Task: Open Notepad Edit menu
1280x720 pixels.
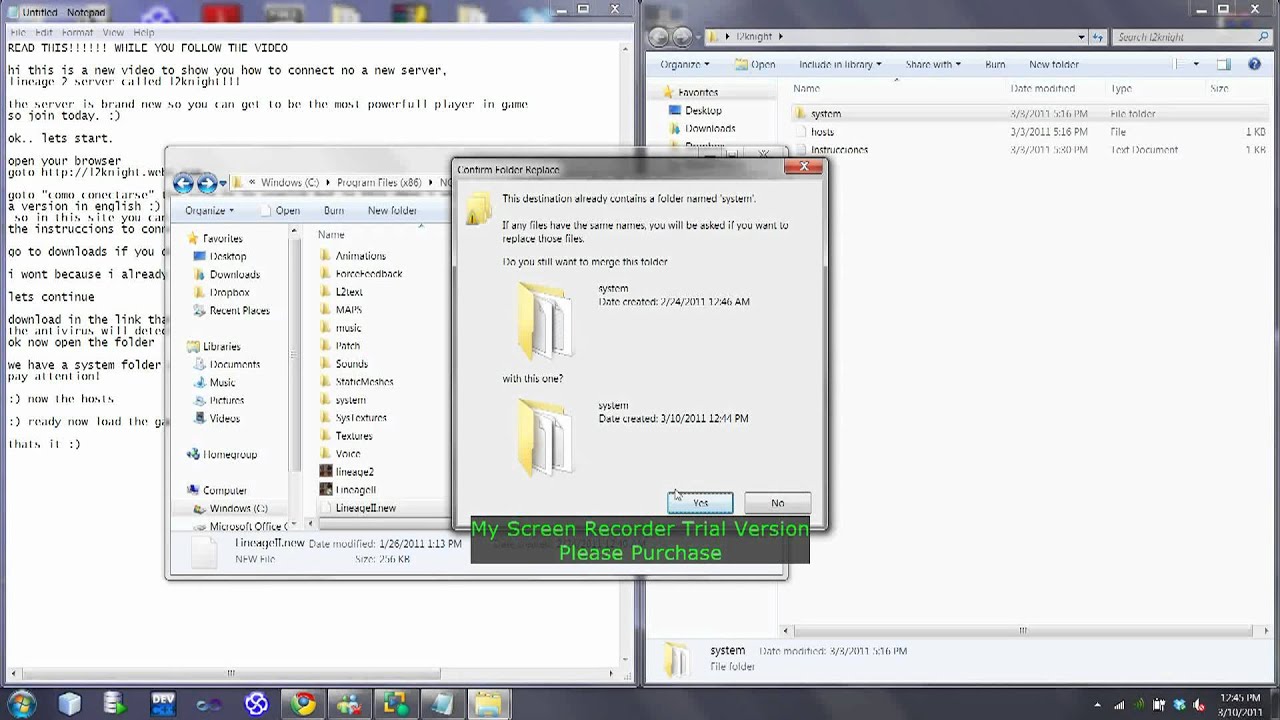Action: pos(44,33)
